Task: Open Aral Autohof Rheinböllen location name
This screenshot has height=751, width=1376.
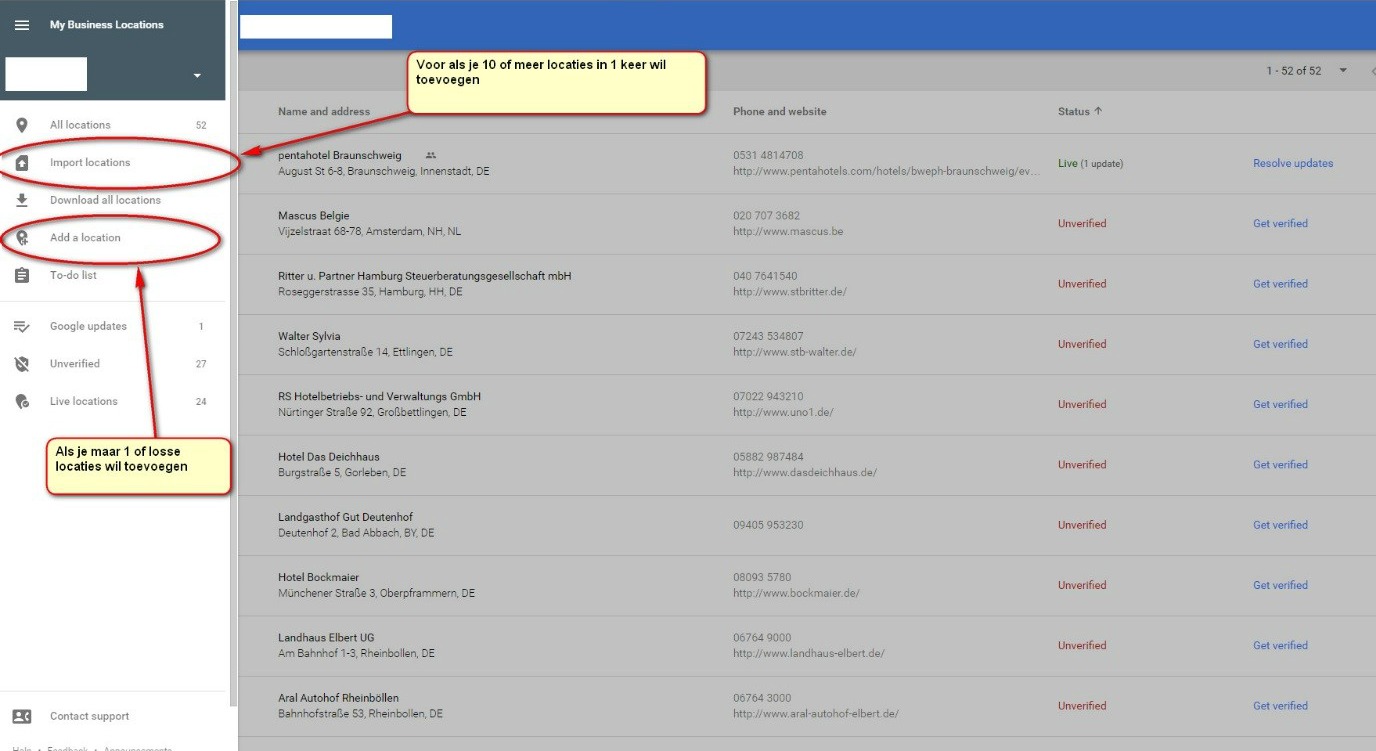Action: [x=338, y=698]
